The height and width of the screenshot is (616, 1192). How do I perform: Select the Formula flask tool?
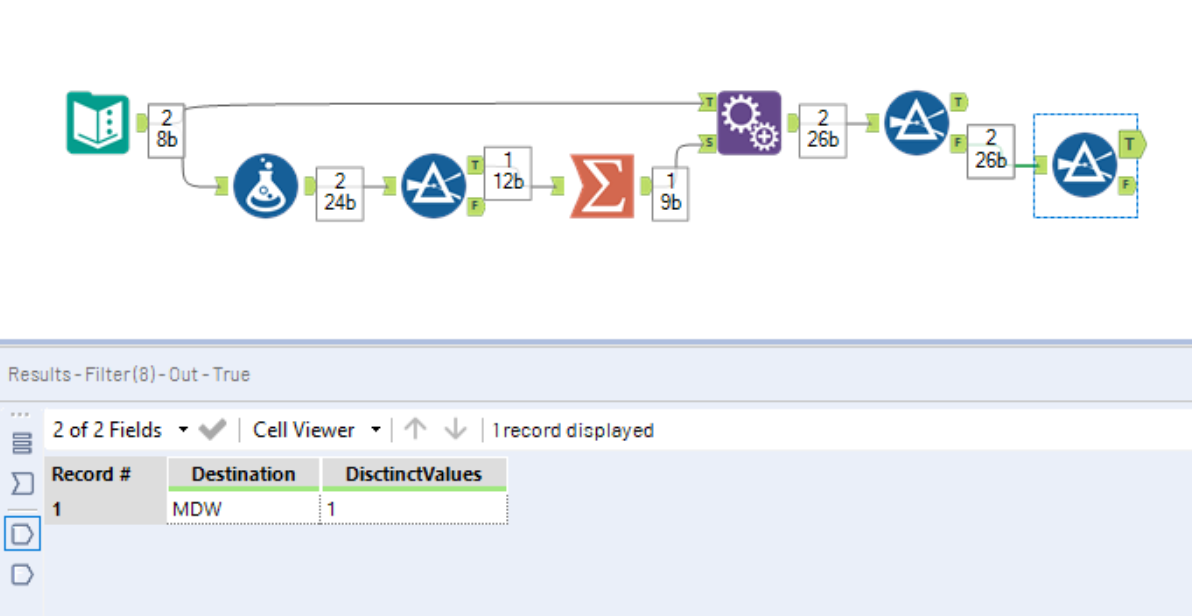pos(266,185)
